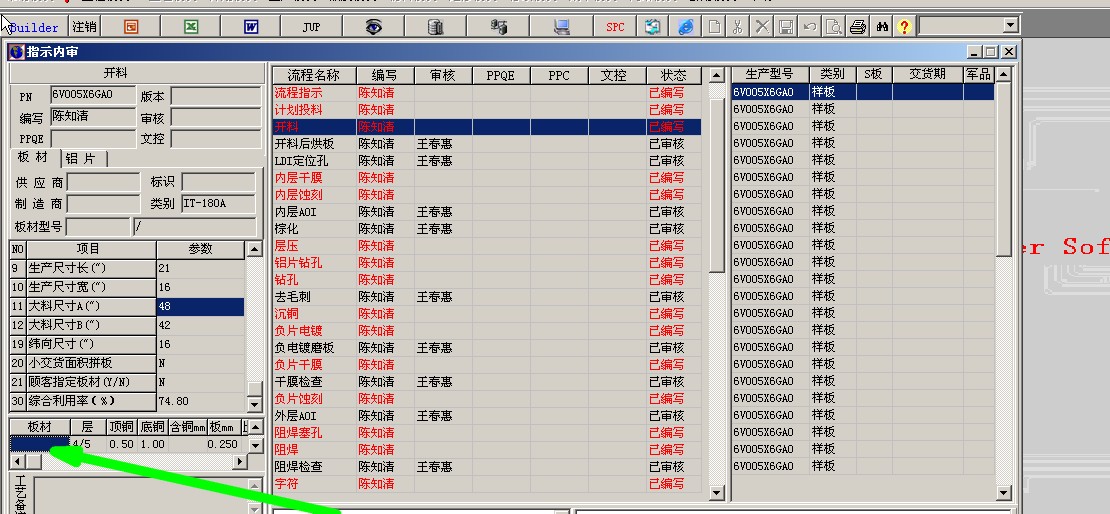Viewport: 1110px width, 514px height.
Task: Click the 版本 input field
Action: [216, 96]
